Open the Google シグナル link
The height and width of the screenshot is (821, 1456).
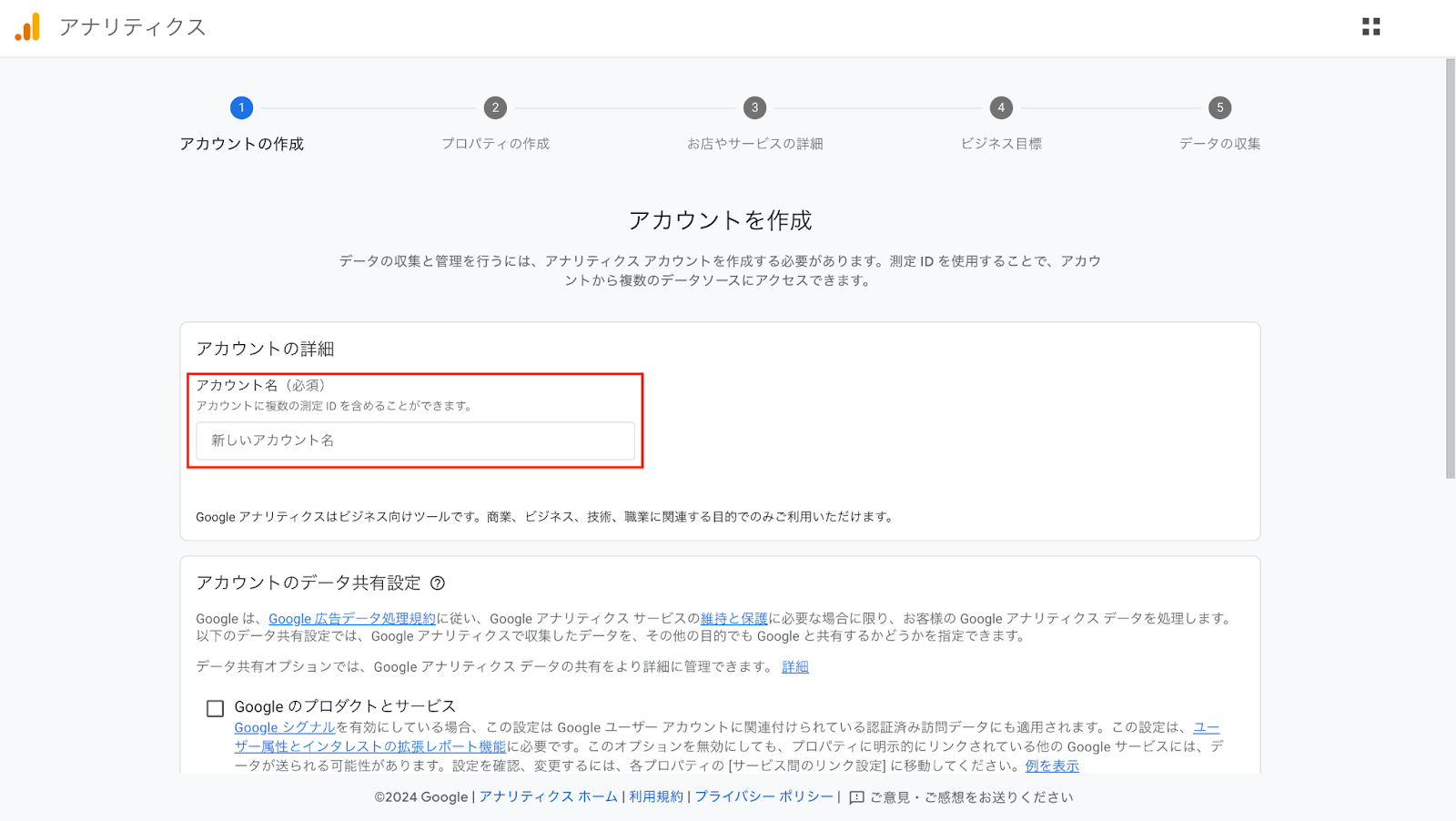(285, 727)
